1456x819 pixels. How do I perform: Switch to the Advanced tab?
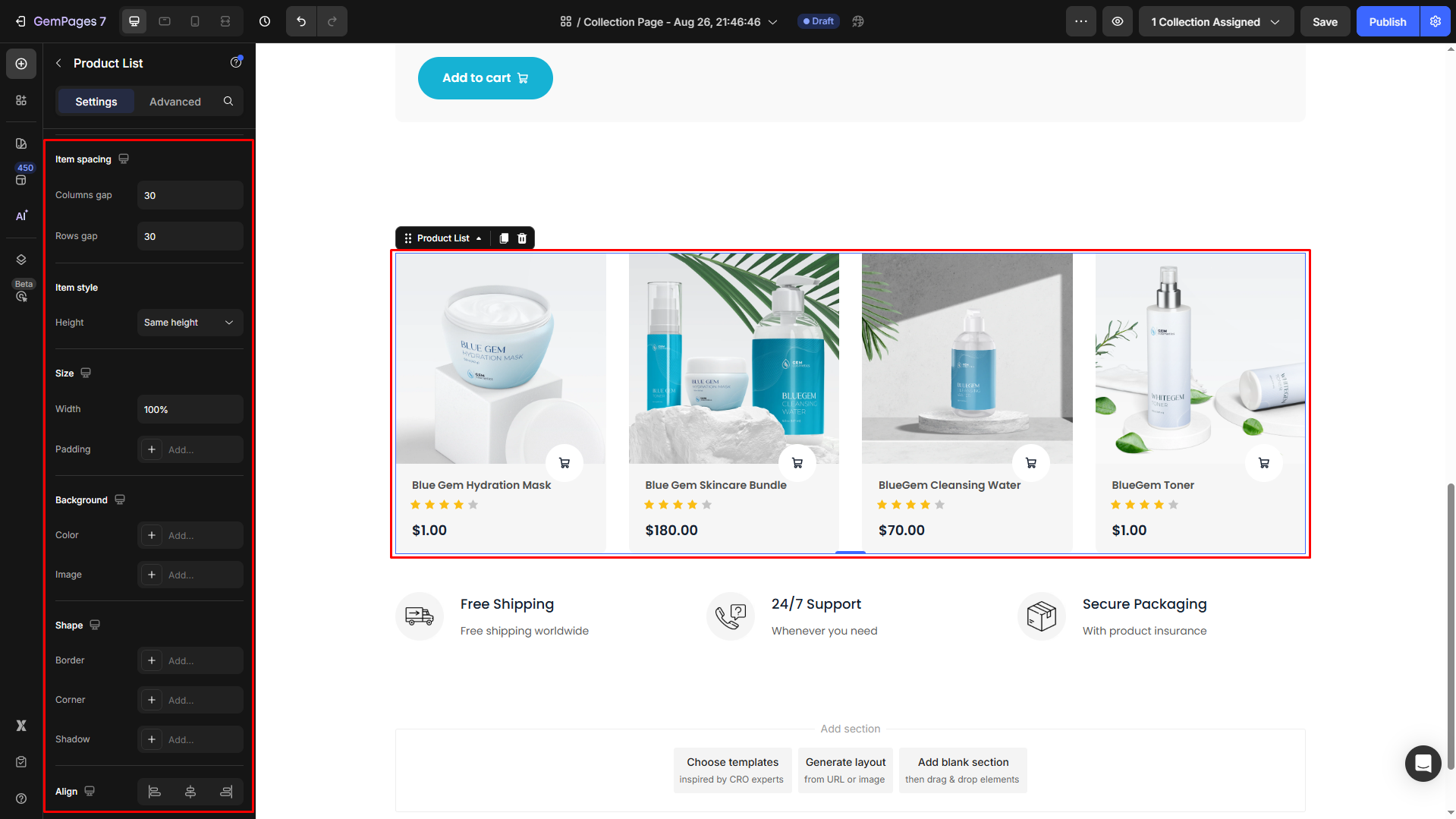[x=175, y=102]
